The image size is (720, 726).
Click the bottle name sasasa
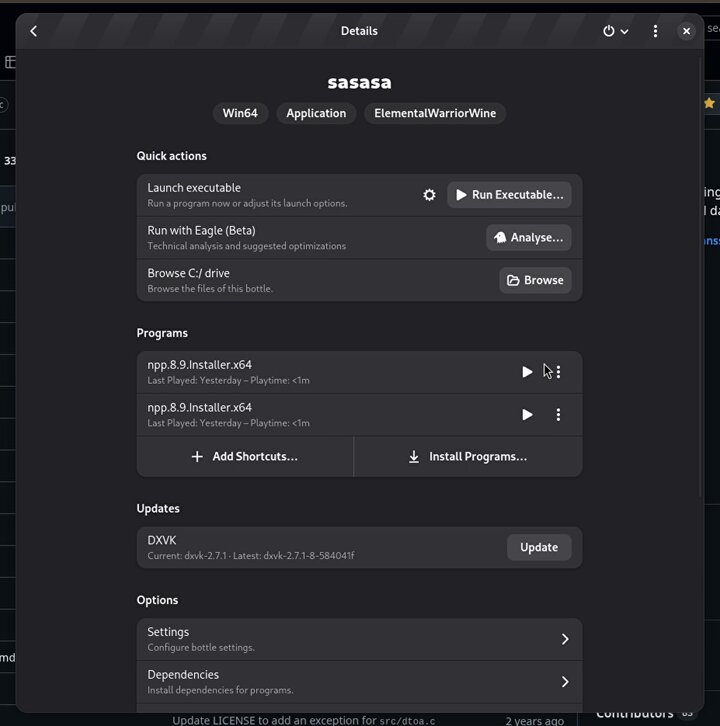(359, 82)
